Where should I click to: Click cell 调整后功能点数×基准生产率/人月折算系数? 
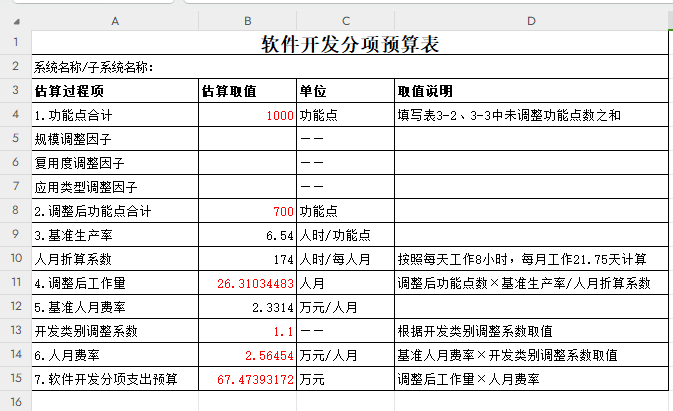pyautogui.click(x=531, y=283)
